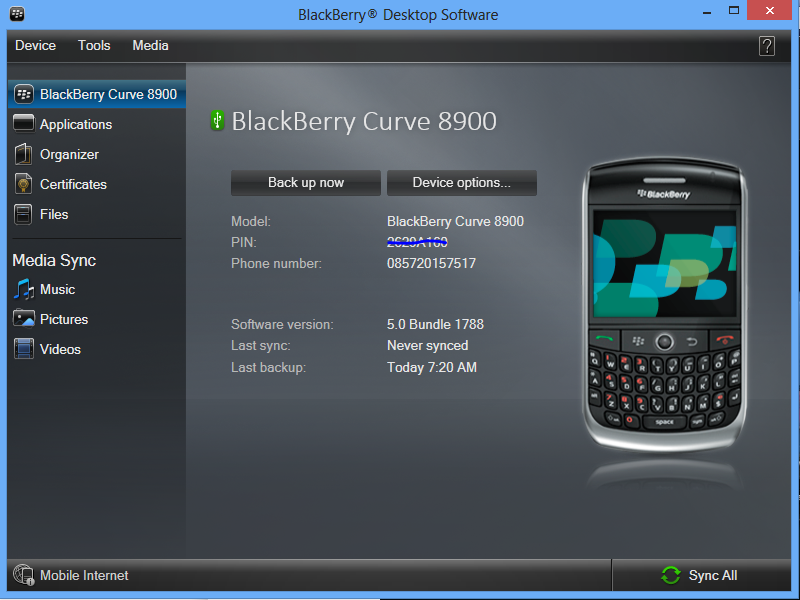Open the Applications section icon
This screenshot has width=800, height=600.
coord(24,124)
